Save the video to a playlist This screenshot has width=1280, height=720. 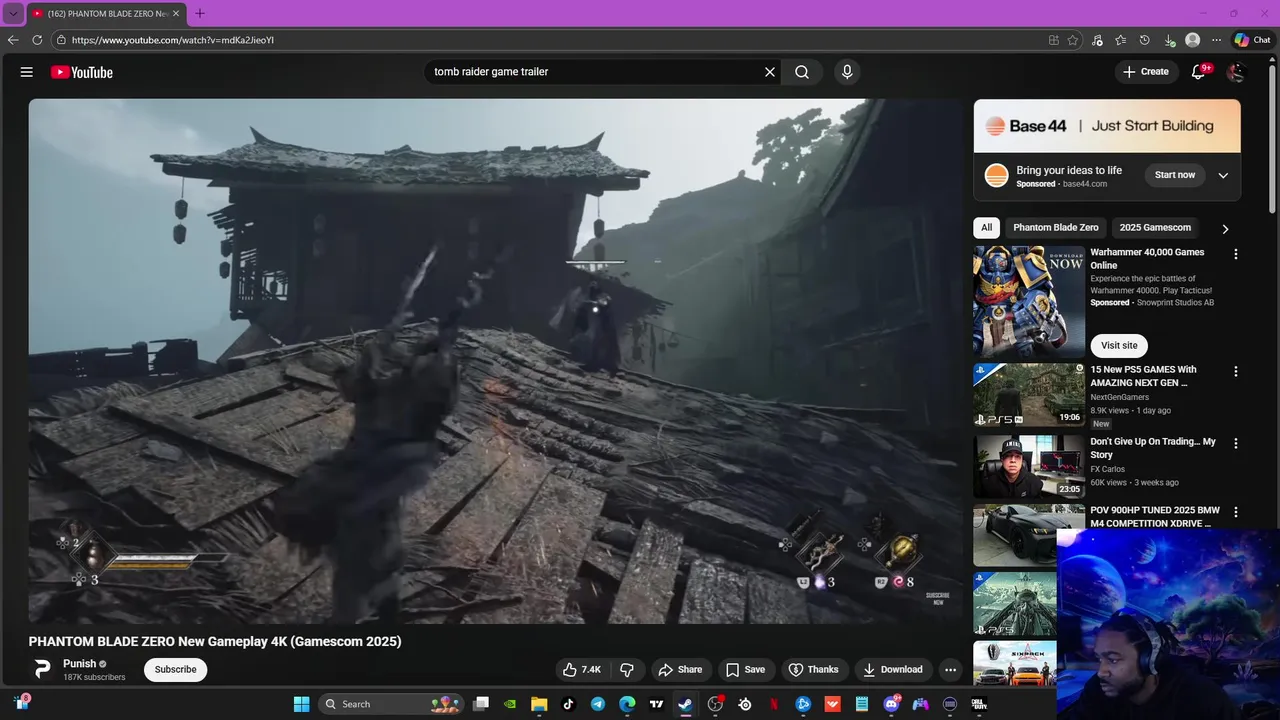click(x=745, y=670)
